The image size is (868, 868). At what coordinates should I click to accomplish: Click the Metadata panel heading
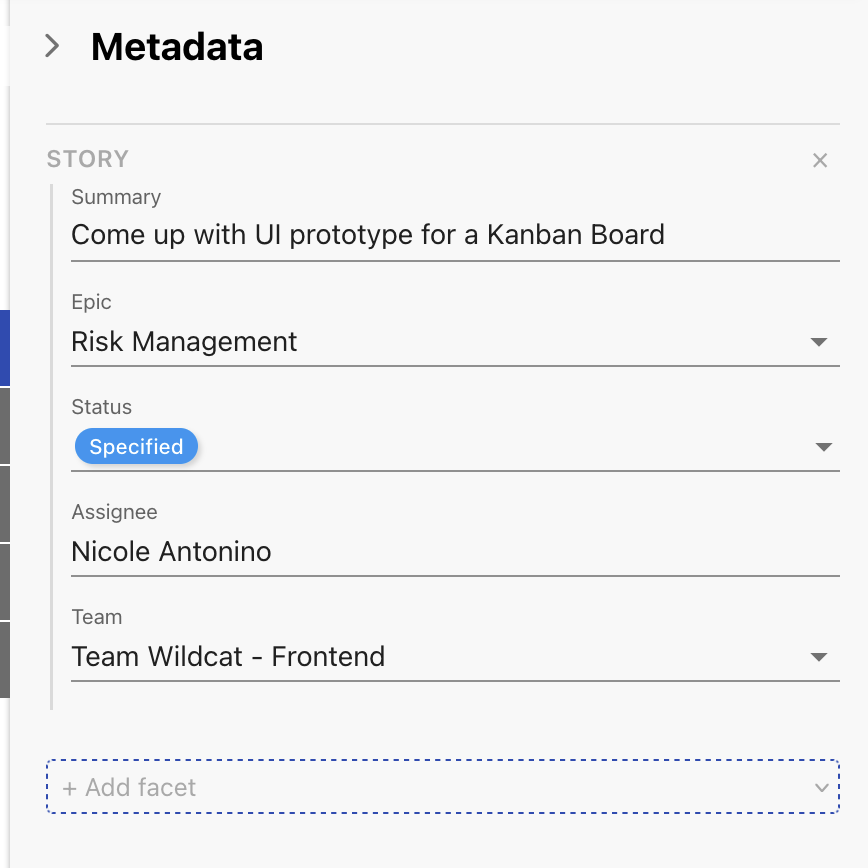click(177, 47)
